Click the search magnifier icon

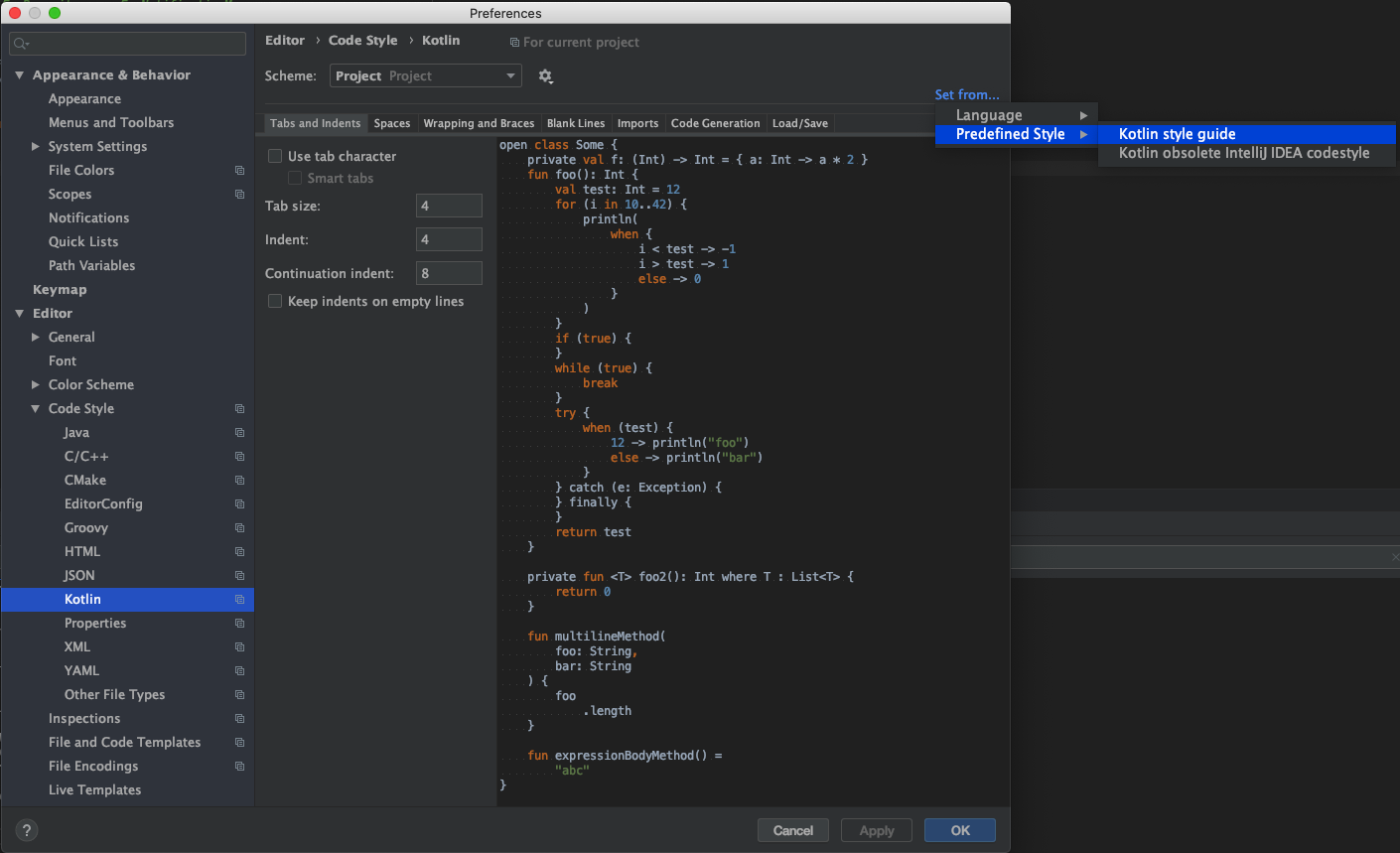coord(21,44)
